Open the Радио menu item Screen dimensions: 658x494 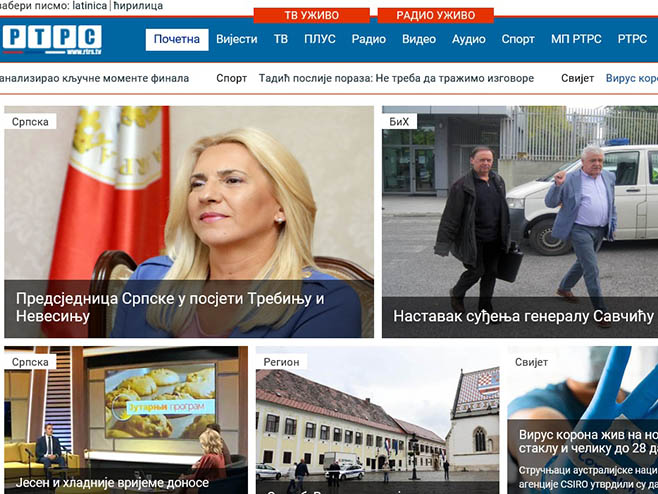click(x=368, y=39)
